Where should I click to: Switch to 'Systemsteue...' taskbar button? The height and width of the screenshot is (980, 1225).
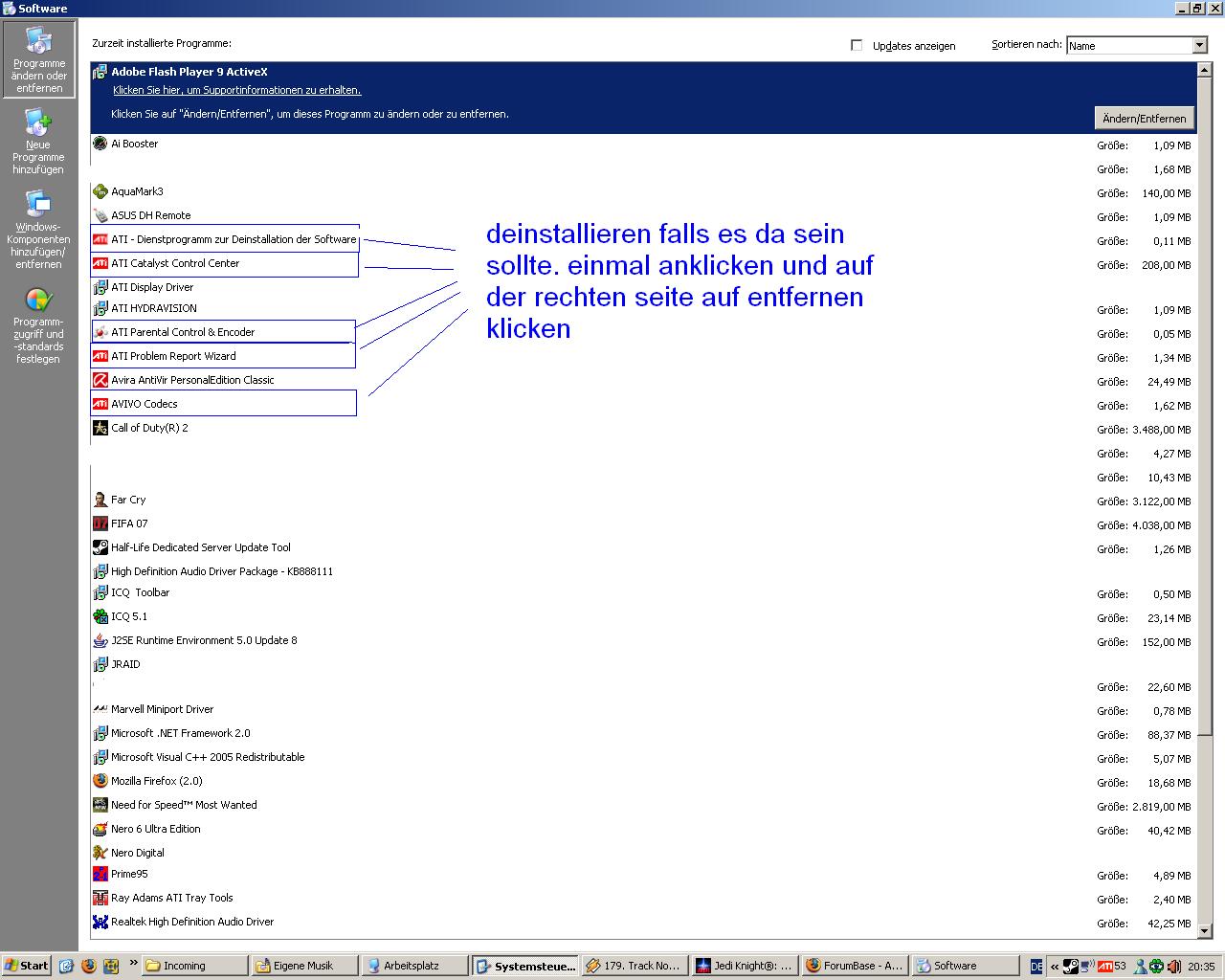tap(524, 966)
